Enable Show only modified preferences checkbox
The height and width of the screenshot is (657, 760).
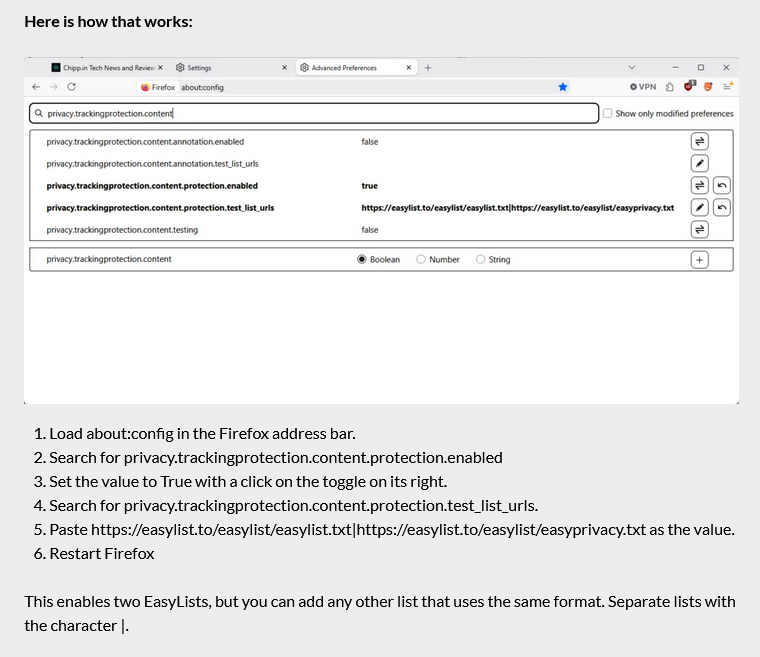[x=607, y=113]
